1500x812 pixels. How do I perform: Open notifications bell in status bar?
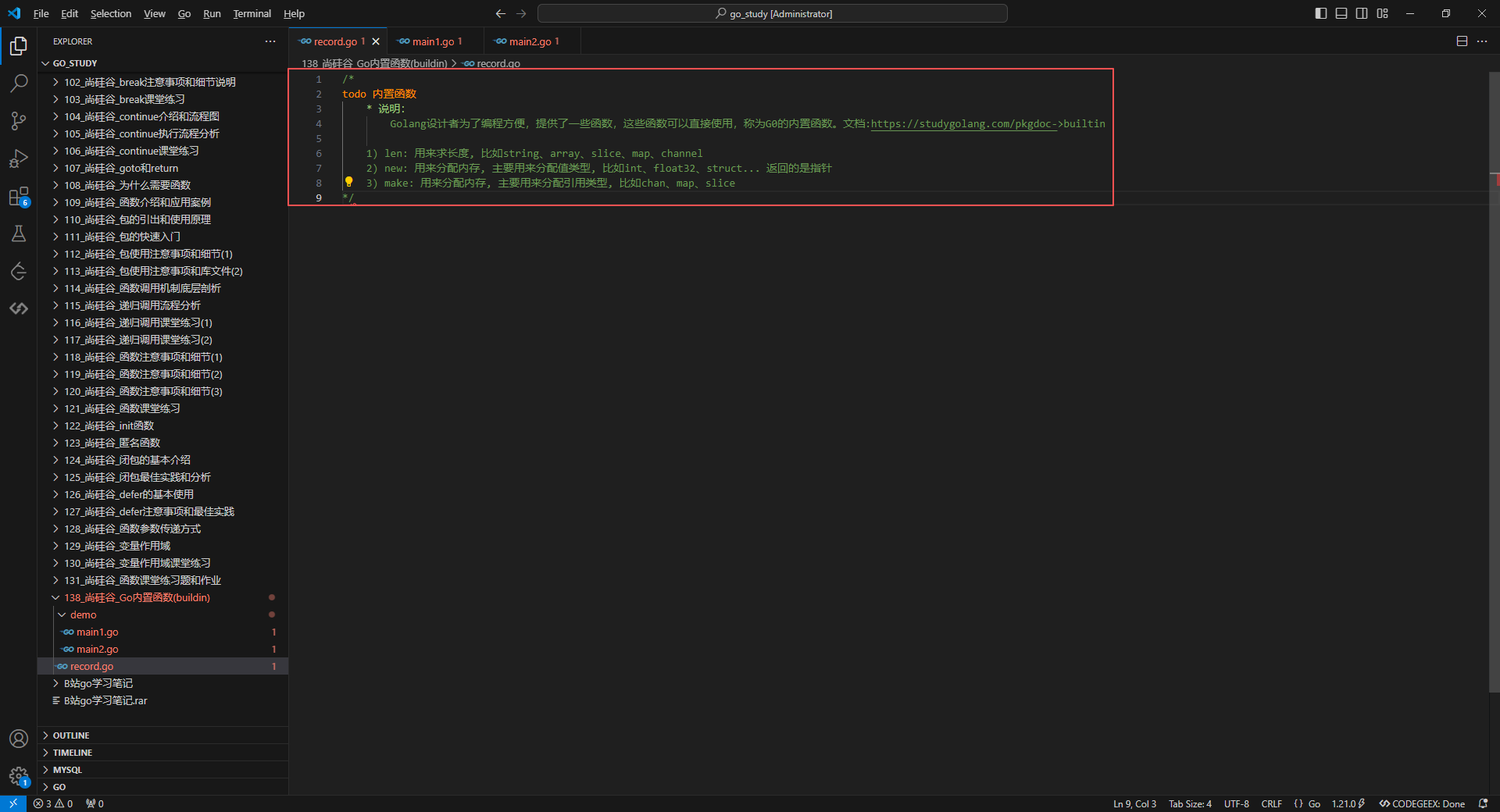(x=1483, y=803)
